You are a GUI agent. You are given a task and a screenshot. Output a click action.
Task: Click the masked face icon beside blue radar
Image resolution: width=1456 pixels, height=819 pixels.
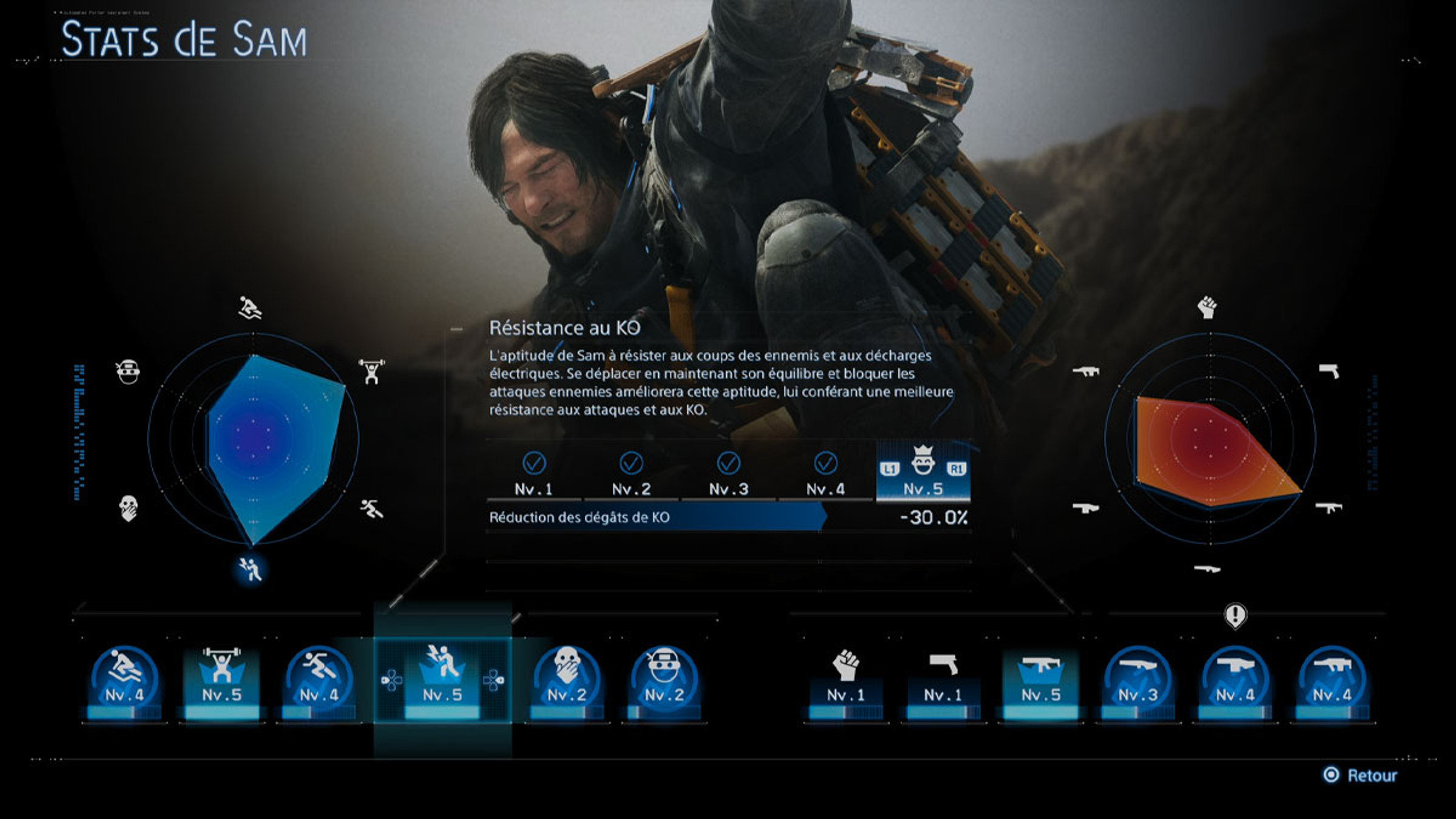[128, 371]
